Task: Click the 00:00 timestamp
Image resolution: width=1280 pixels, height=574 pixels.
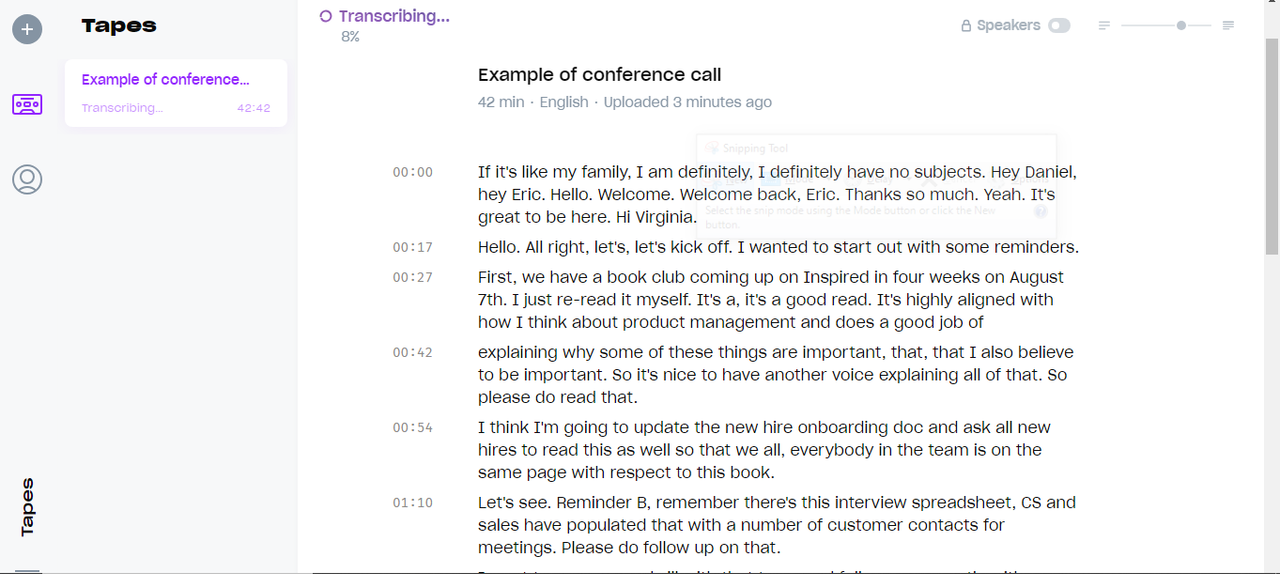Action: coord(412,172)
